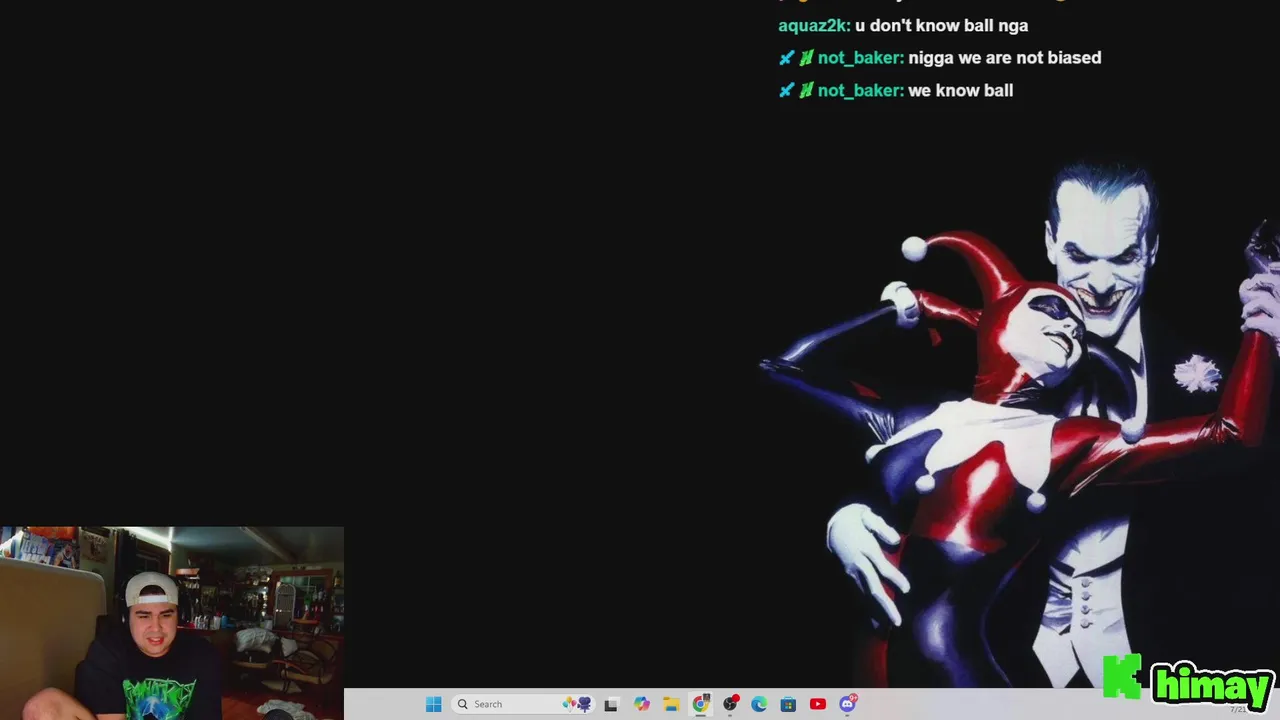
Task: Click not_baker username beside 'we know ball'
Action: coord(860,91)
